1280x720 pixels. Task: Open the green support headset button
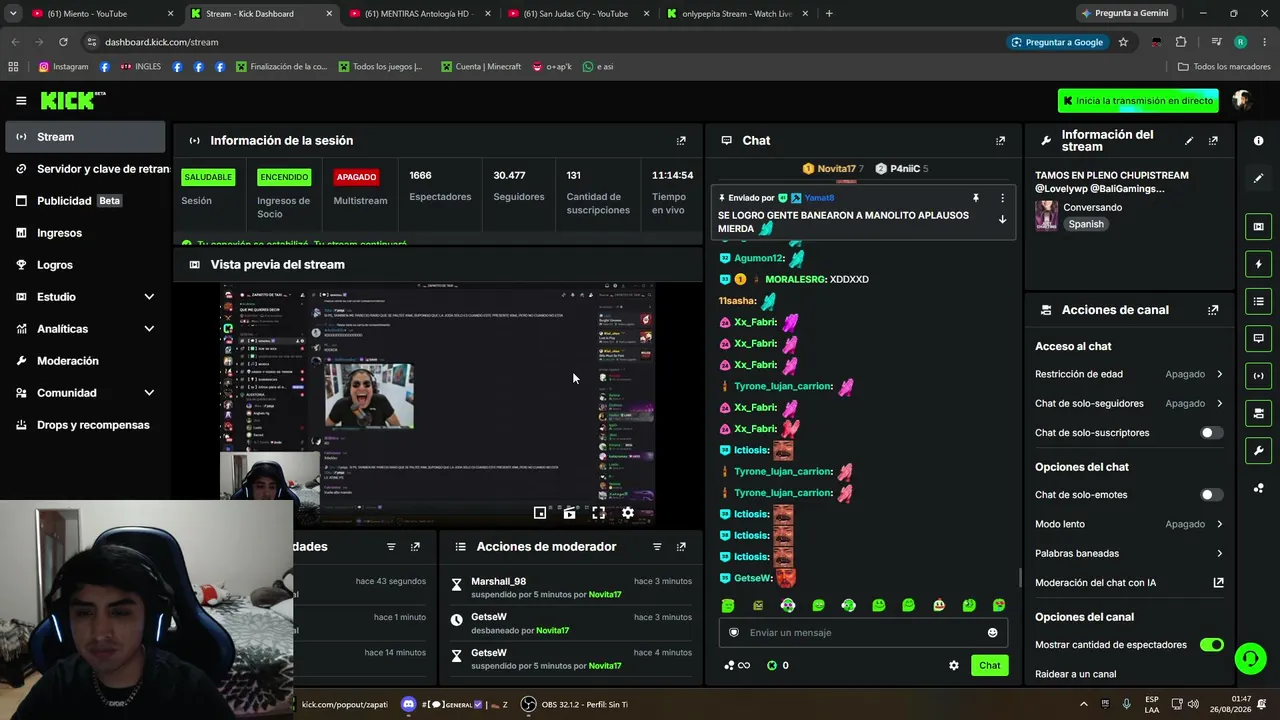1250,658
